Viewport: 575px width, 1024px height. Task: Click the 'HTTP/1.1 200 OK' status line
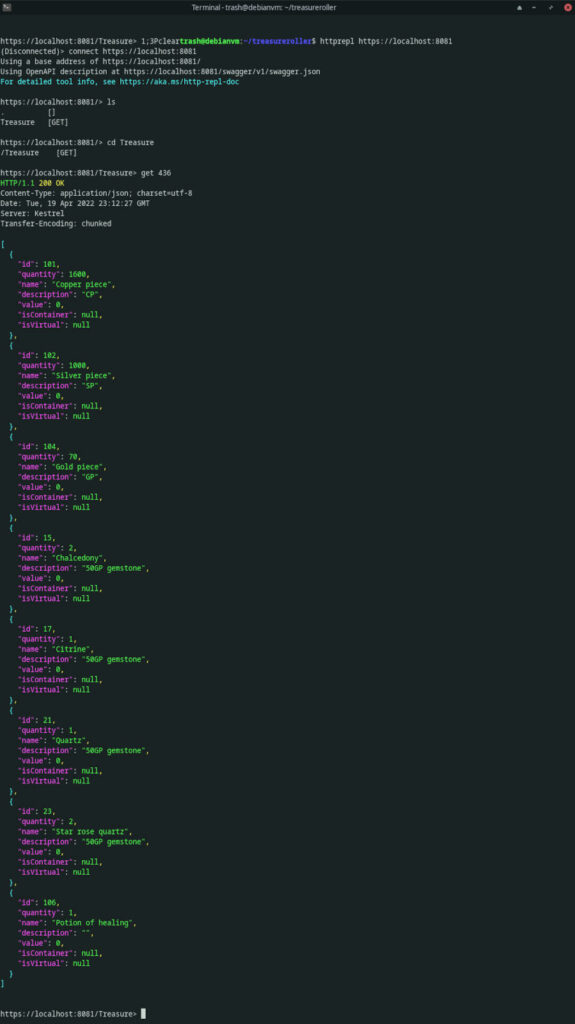(32, 183)
